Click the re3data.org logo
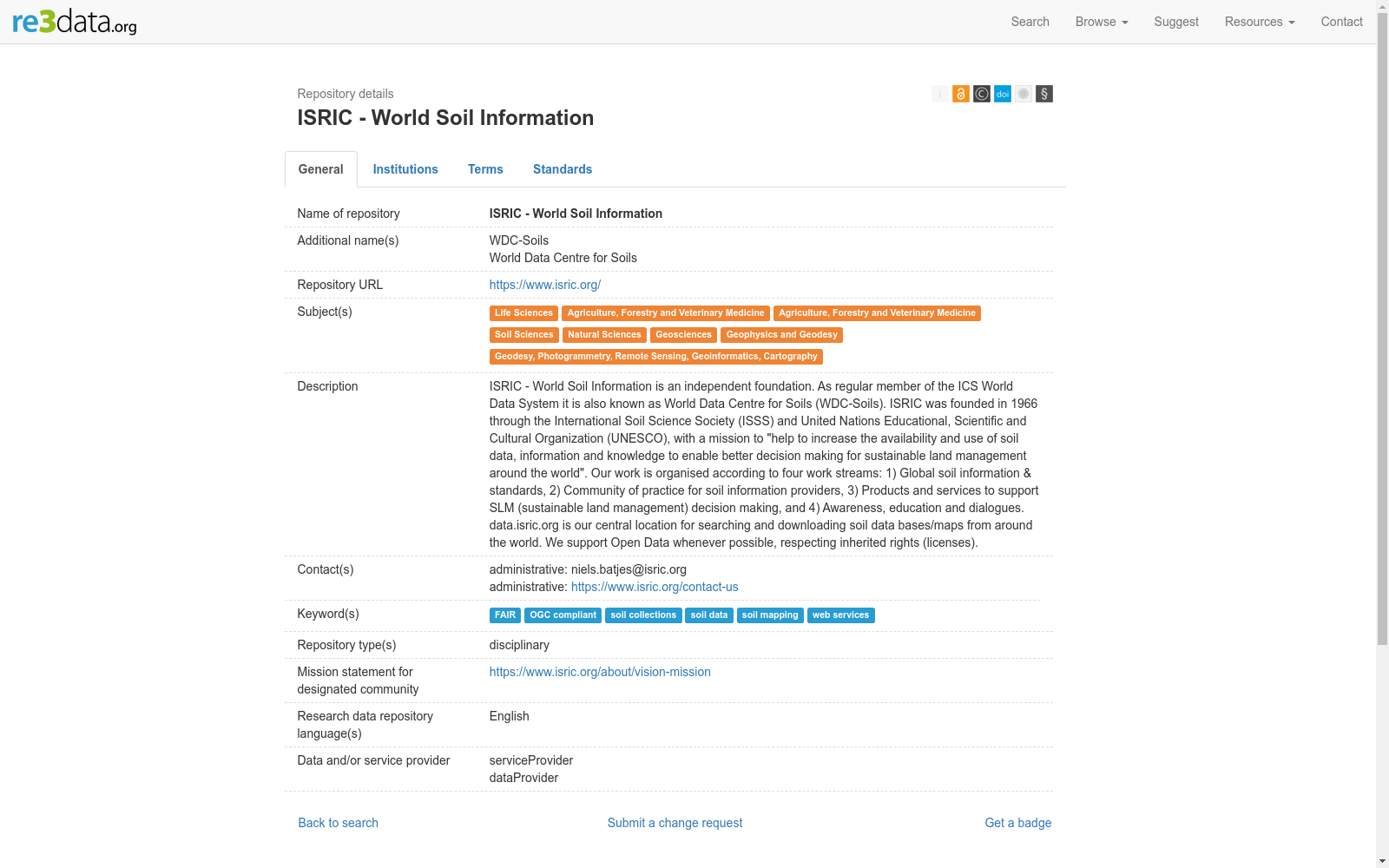1389x868 pixels. pyautogui.click(x=75, y=22)
